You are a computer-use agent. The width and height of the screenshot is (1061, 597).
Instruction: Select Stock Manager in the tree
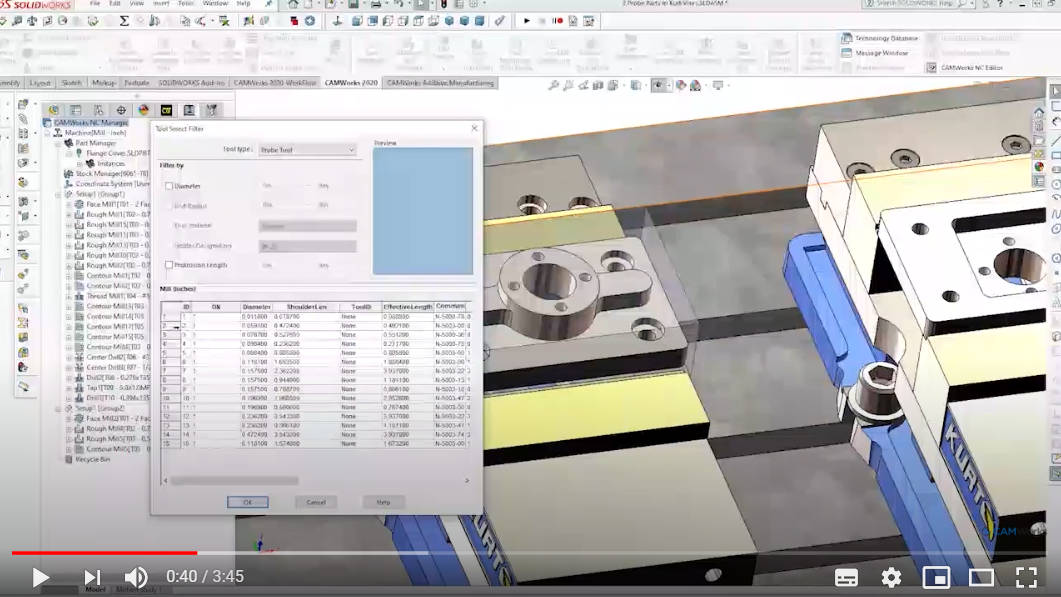(x=106, y=174)
